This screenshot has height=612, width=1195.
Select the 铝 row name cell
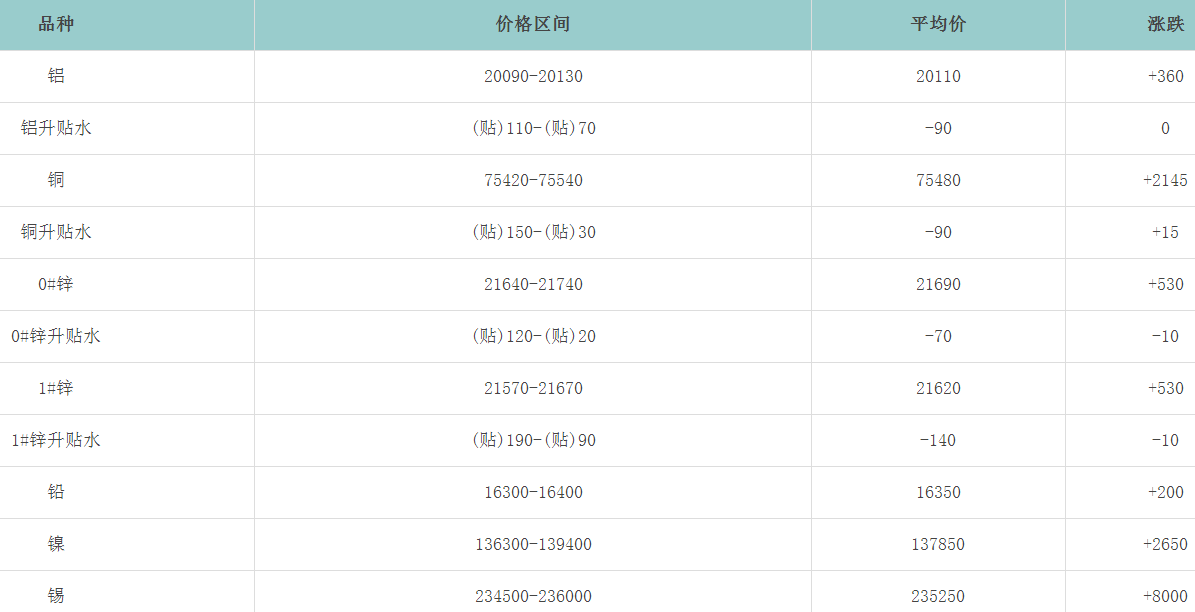56,76
